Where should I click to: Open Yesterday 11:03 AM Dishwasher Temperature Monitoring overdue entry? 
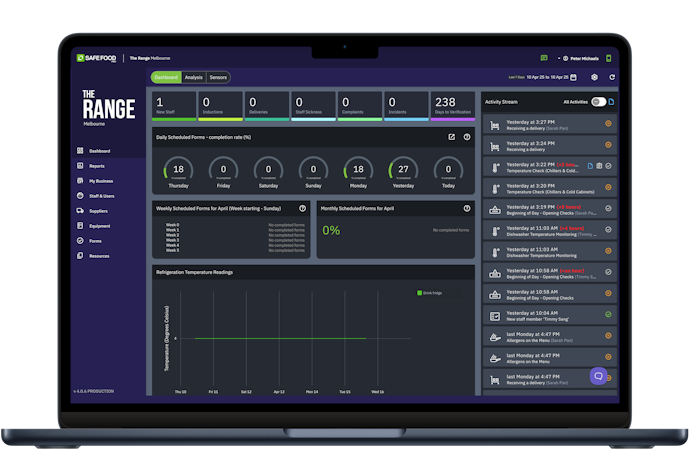[550, 230]
